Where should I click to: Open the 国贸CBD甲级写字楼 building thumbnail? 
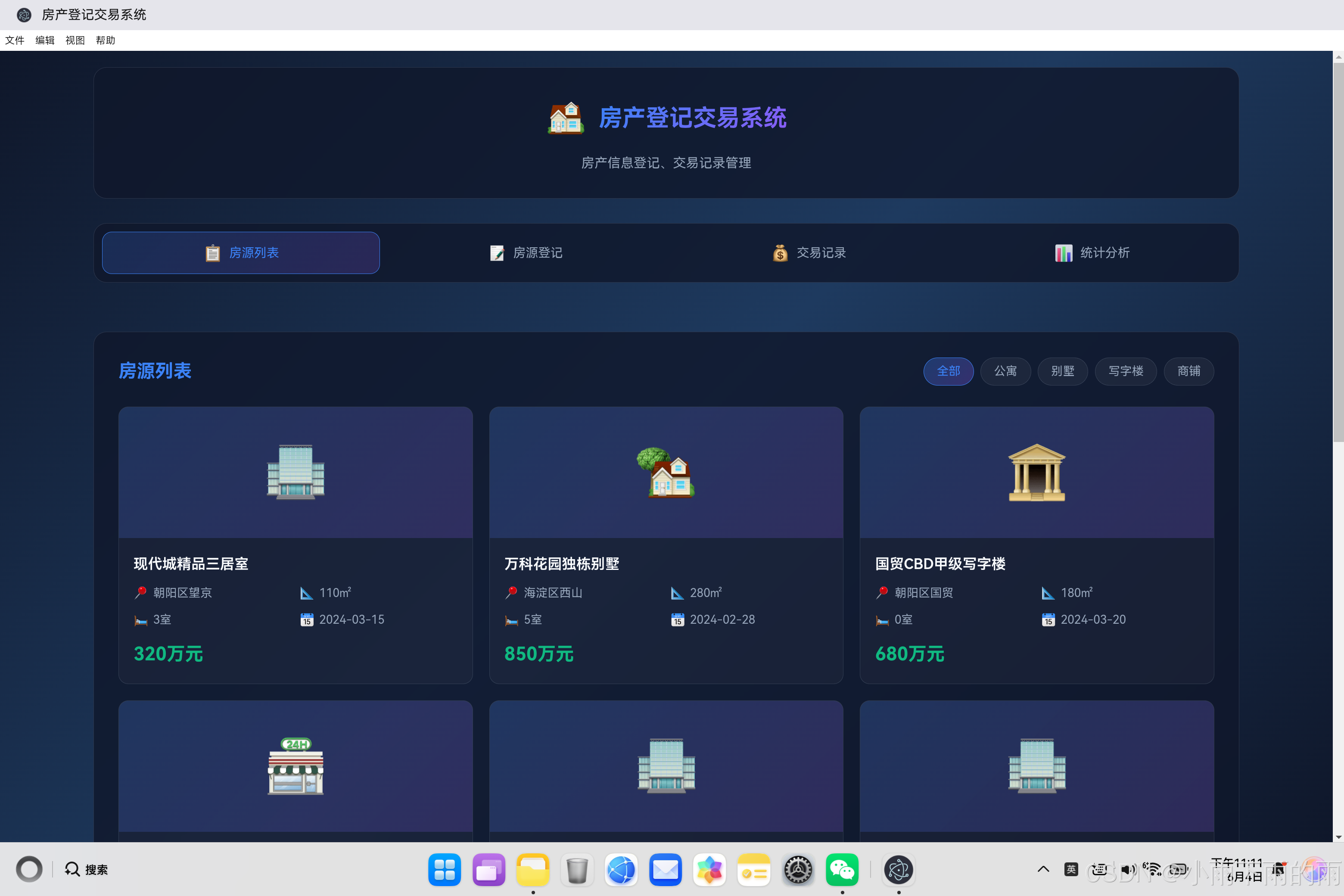tap(1036, 472)
